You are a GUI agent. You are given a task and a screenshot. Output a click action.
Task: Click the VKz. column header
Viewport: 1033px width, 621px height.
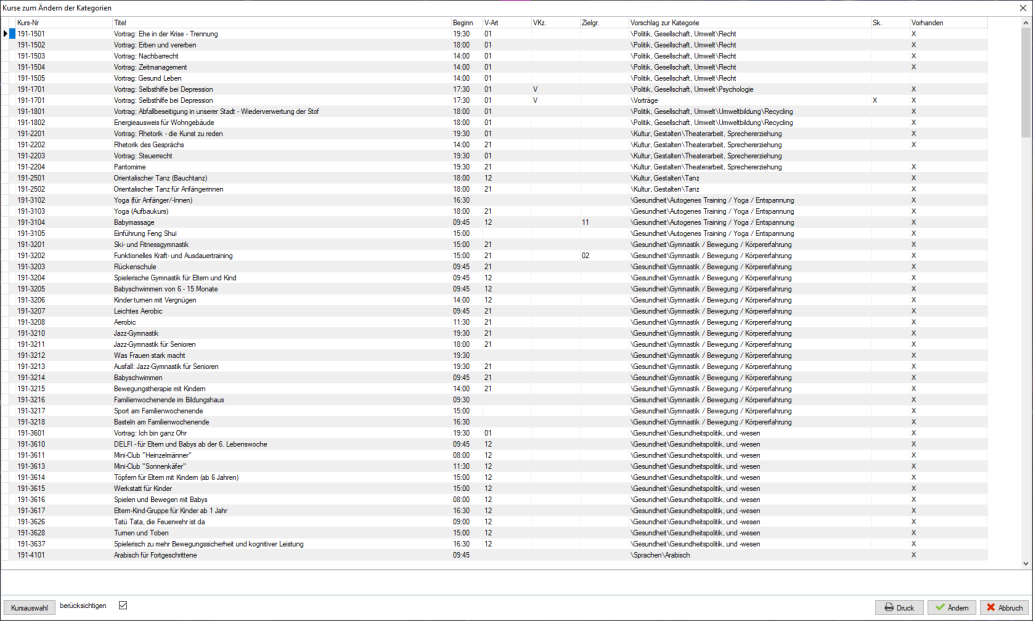[555, 22]
